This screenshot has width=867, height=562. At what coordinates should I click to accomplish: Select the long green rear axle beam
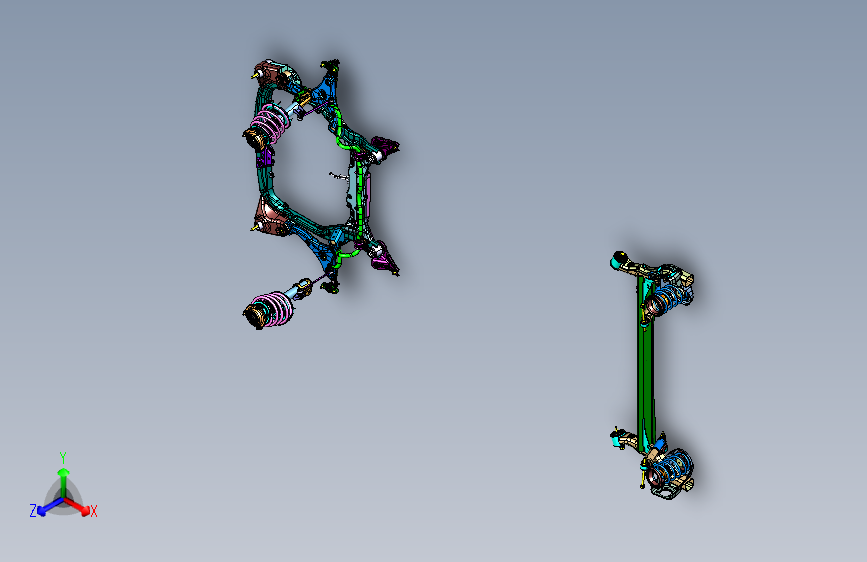tap(645, 362)
